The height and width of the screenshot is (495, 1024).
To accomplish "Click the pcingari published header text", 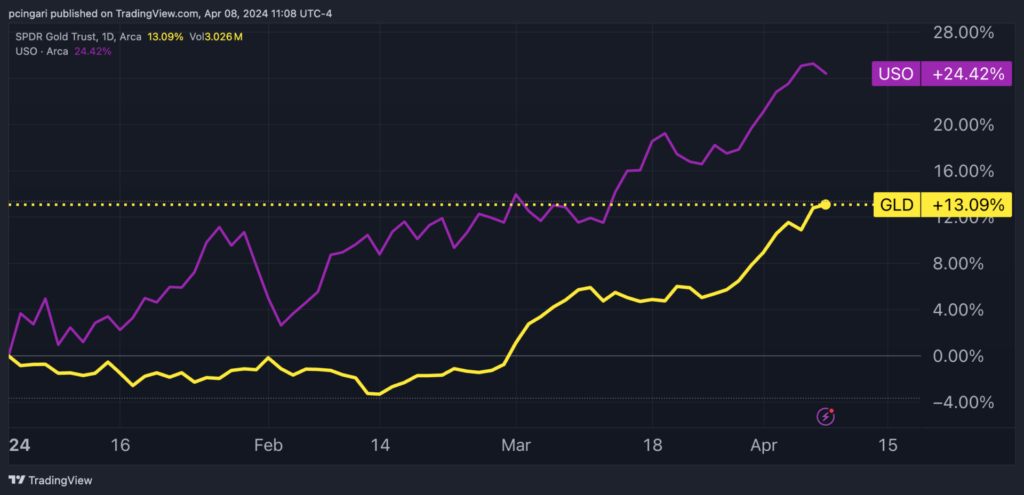I will tap(170, 14).
